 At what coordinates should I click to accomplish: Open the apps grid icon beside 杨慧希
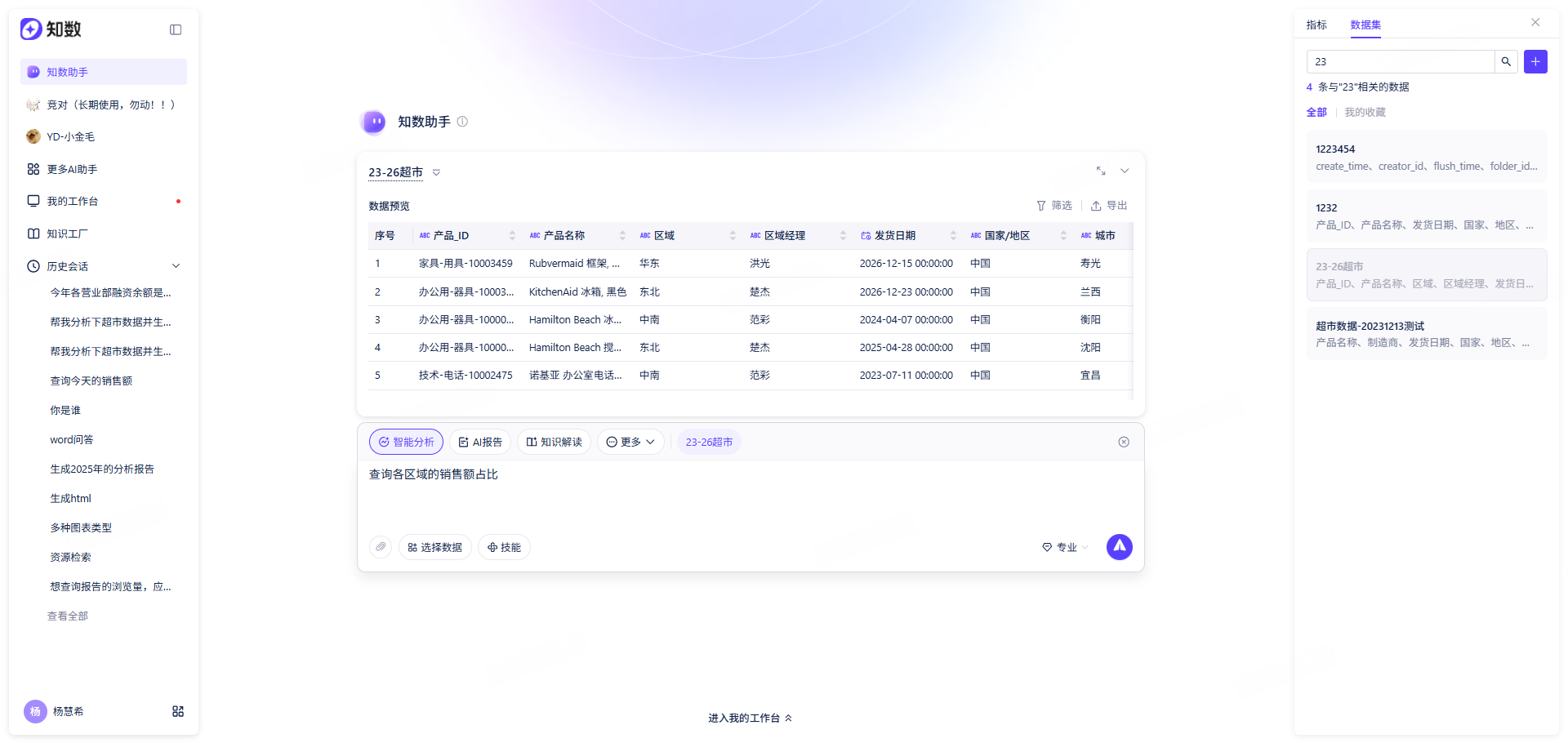pos(178,711)
